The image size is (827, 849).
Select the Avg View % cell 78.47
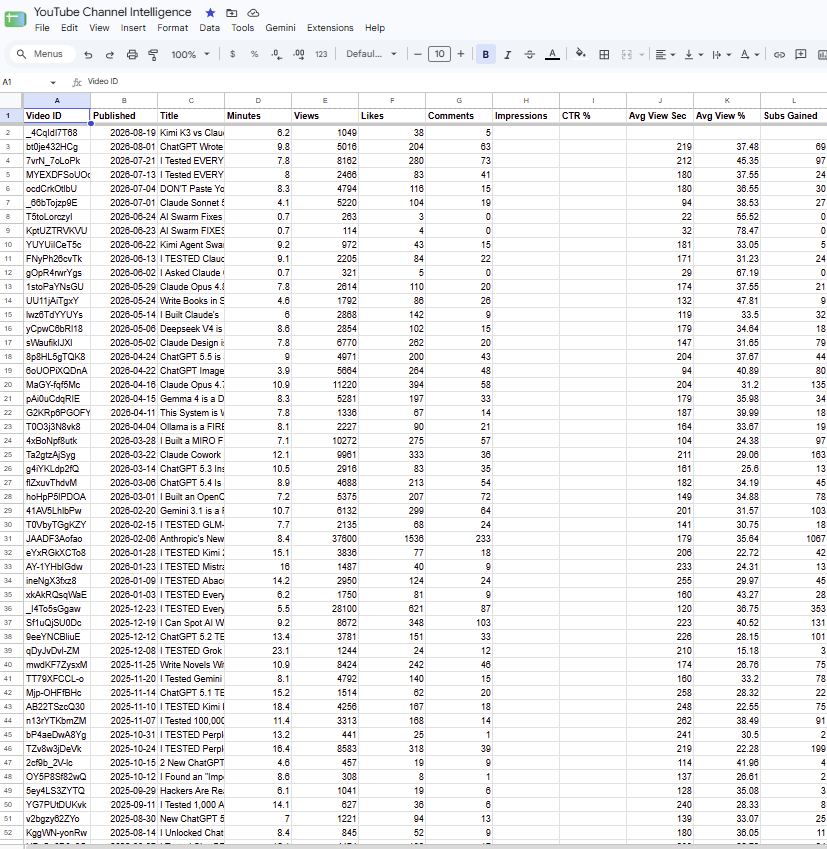727,231
